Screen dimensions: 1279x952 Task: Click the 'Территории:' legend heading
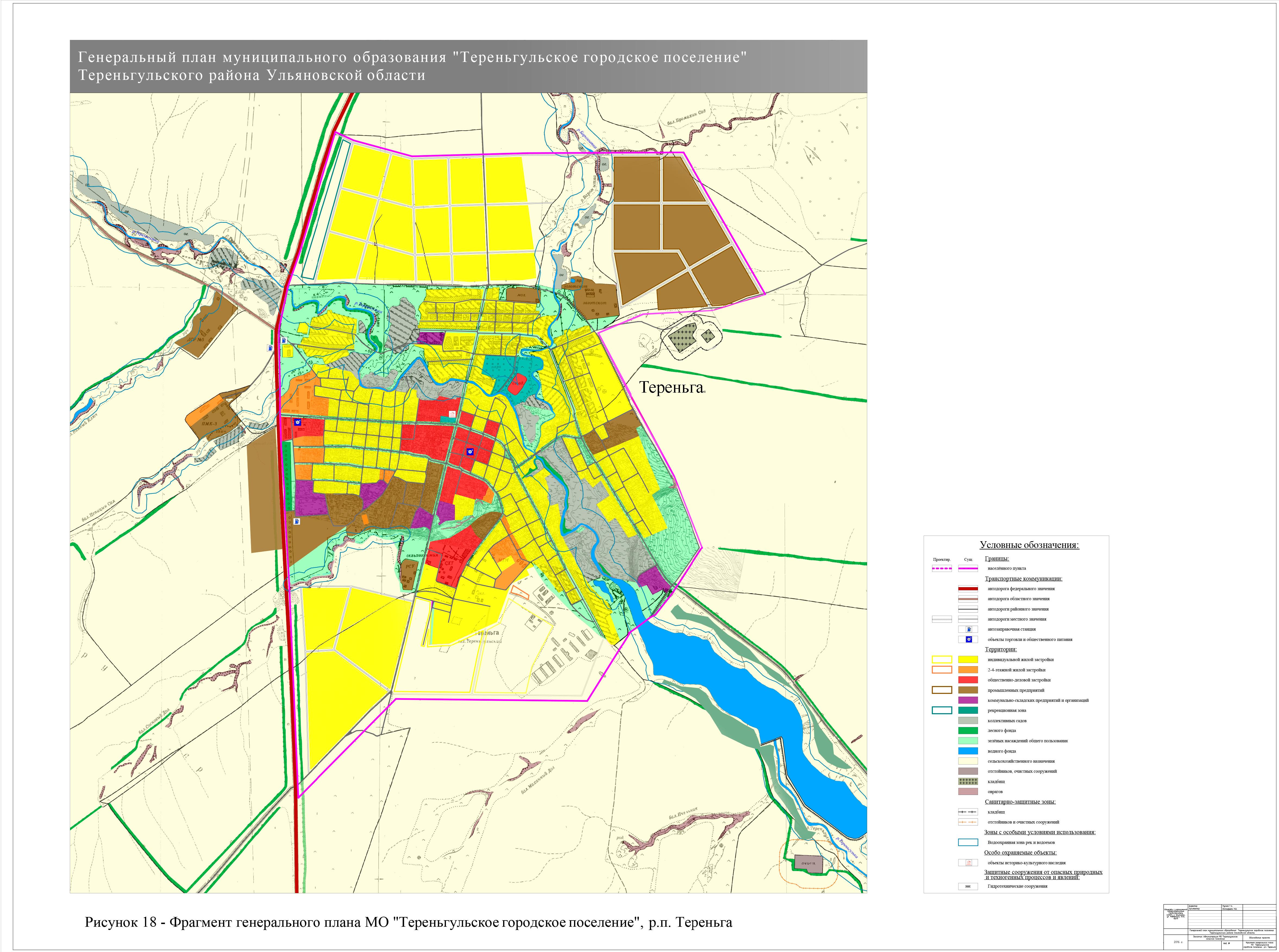tap(1001, 649)
